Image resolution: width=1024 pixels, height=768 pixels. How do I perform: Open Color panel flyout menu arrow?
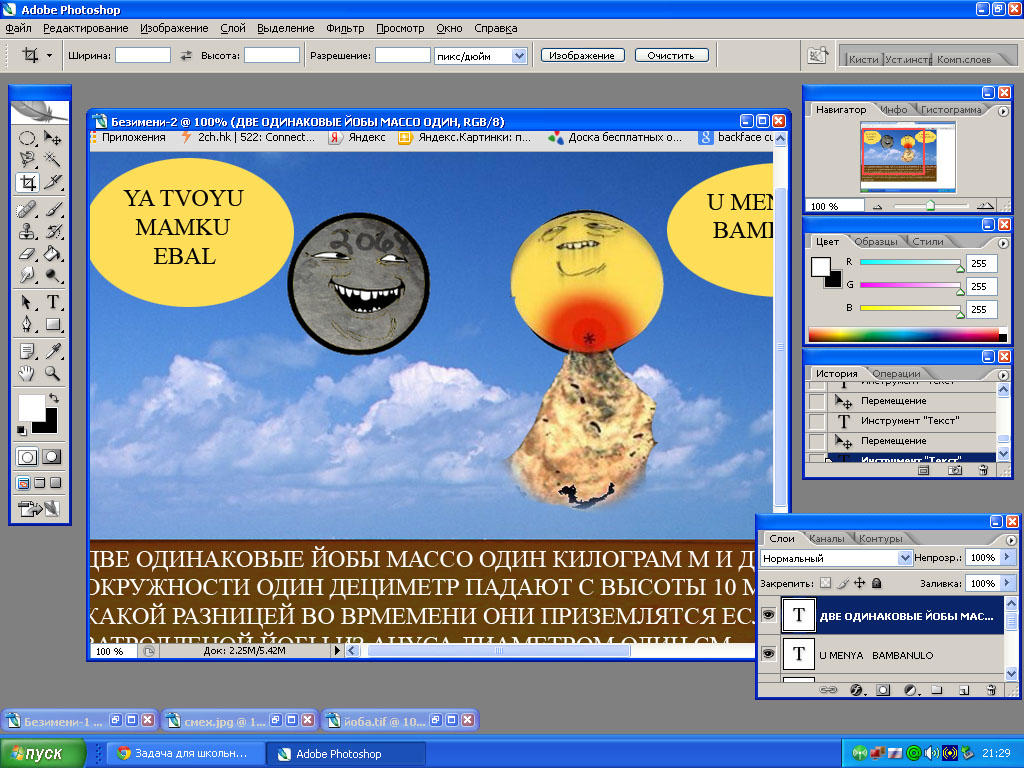[x=1003, y=243]
